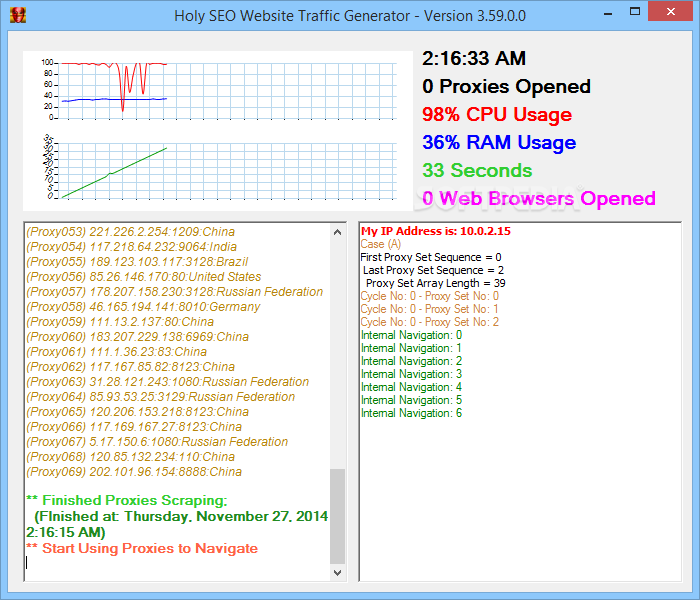Click the Internal Navigation: 6 line

pyautogui.click(x=411, y=413)
